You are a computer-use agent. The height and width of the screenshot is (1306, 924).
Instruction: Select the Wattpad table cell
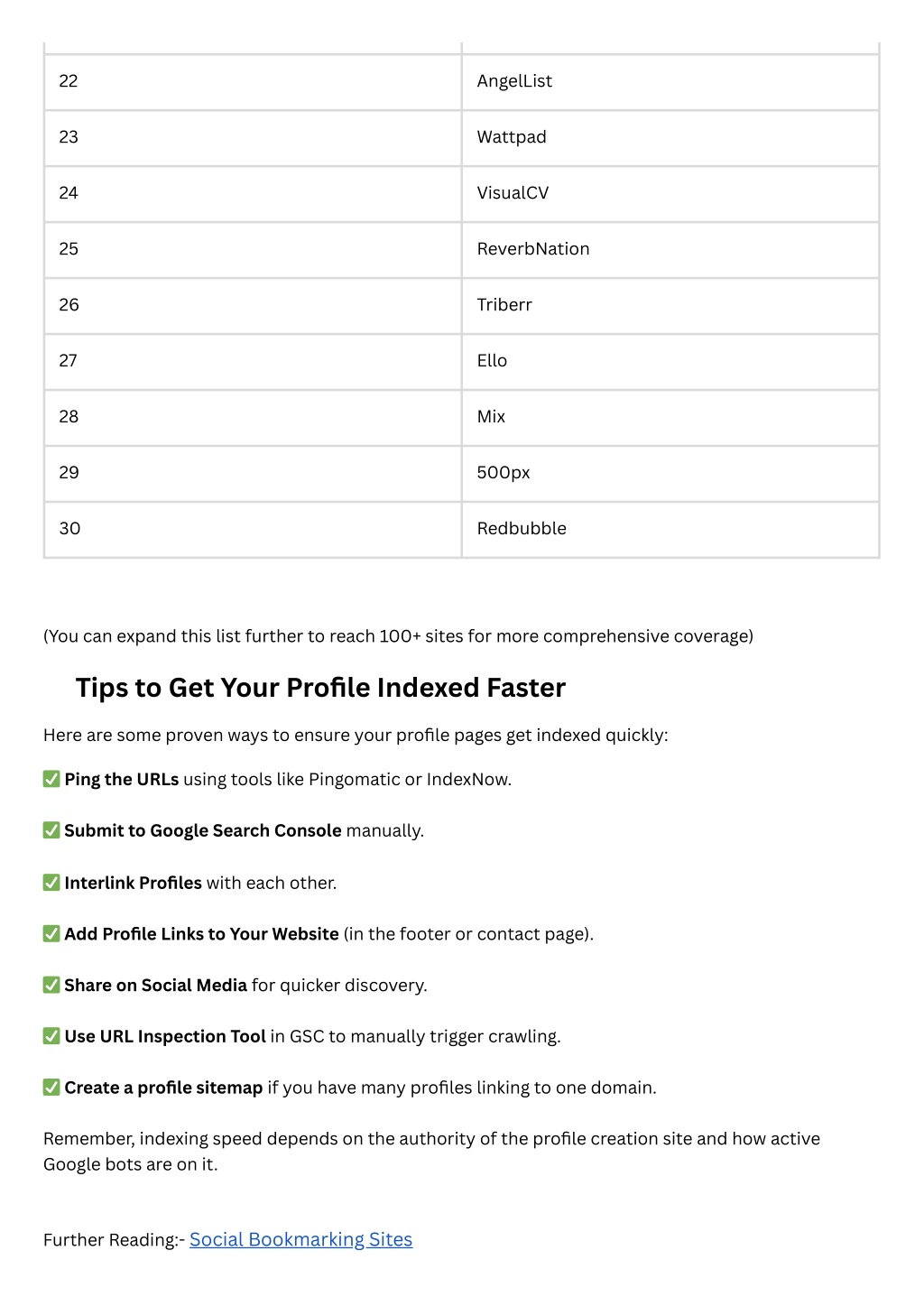[670, 138]
